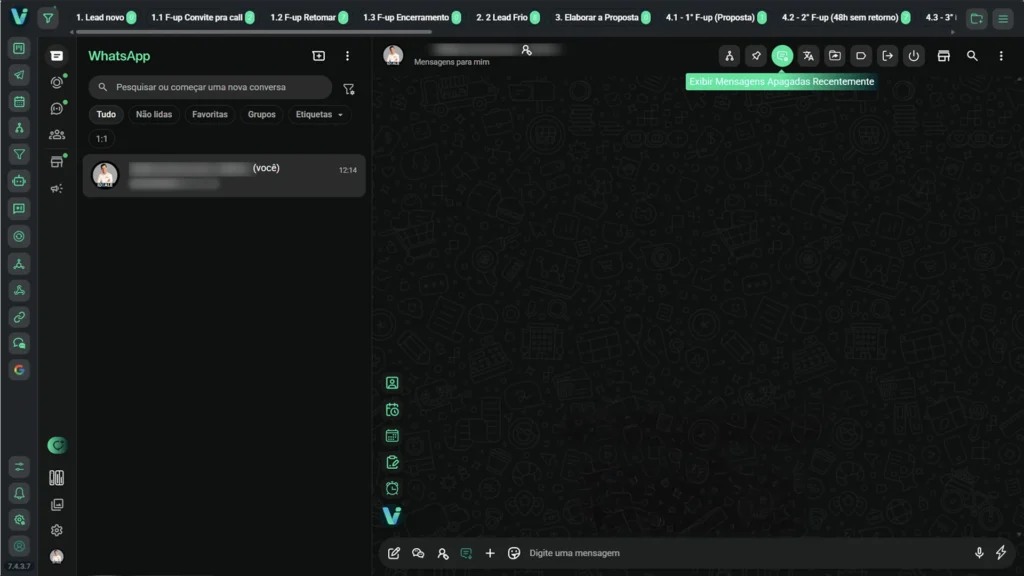
Task: Select the Grupos filter chip
Action: 262,114
